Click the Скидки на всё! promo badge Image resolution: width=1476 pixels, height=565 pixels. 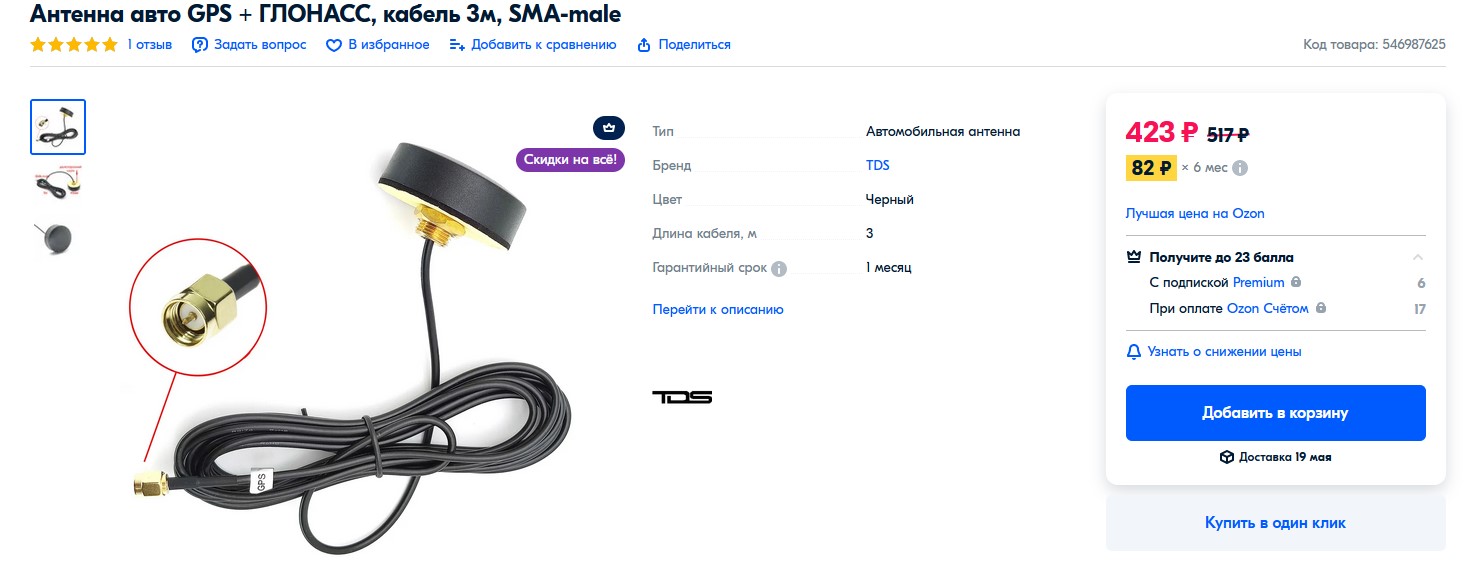[x=570, y=160]
